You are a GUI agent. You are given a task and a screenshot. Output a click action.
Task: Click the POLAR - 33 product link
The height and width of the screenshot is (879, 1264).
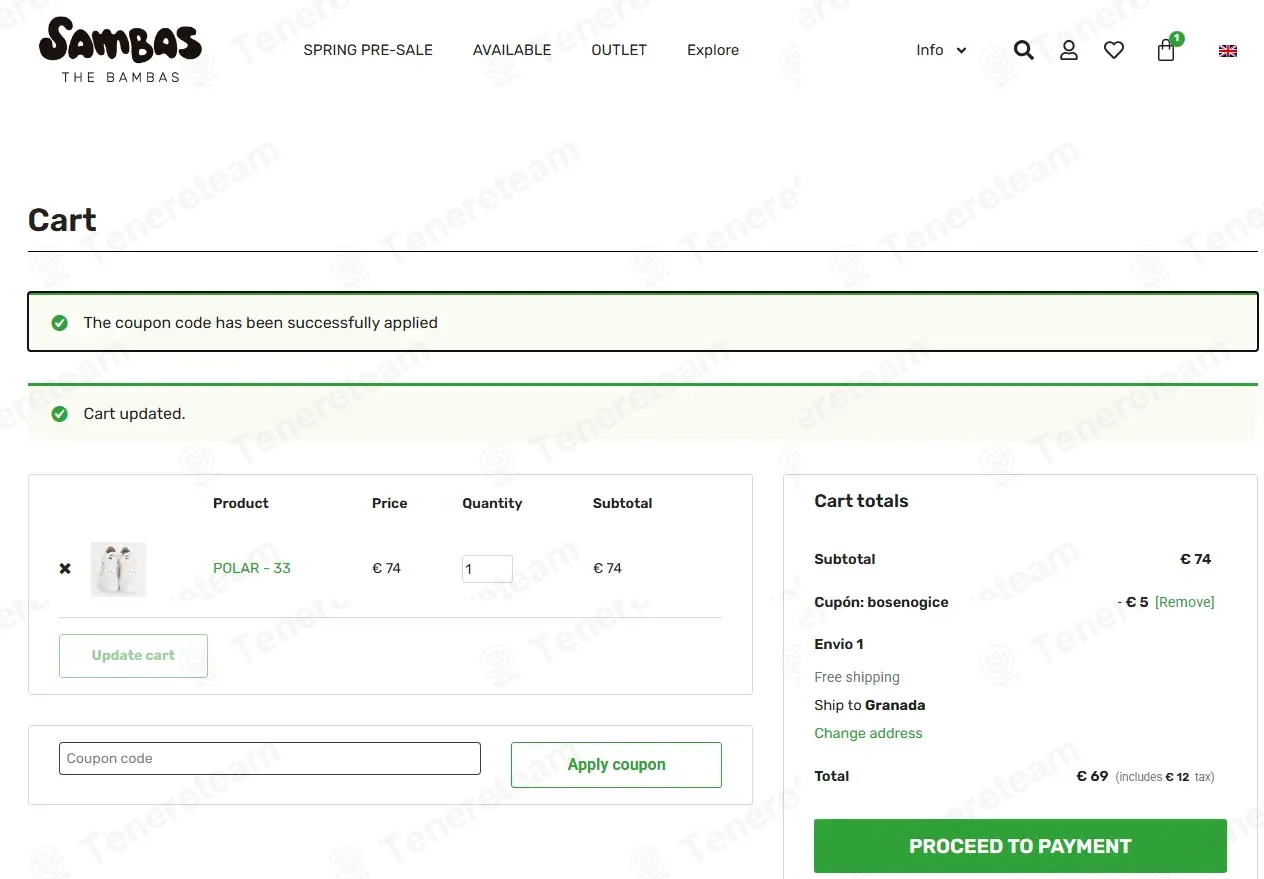point(252,568)
